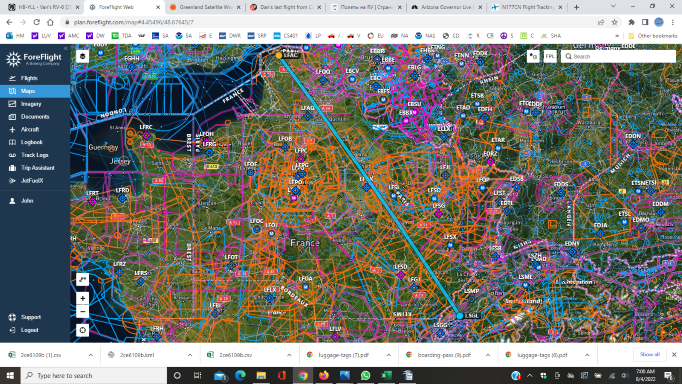This screenshot has height=384, width=682.
Task: Focus the map Search field
Action: [x=618, y=56]
